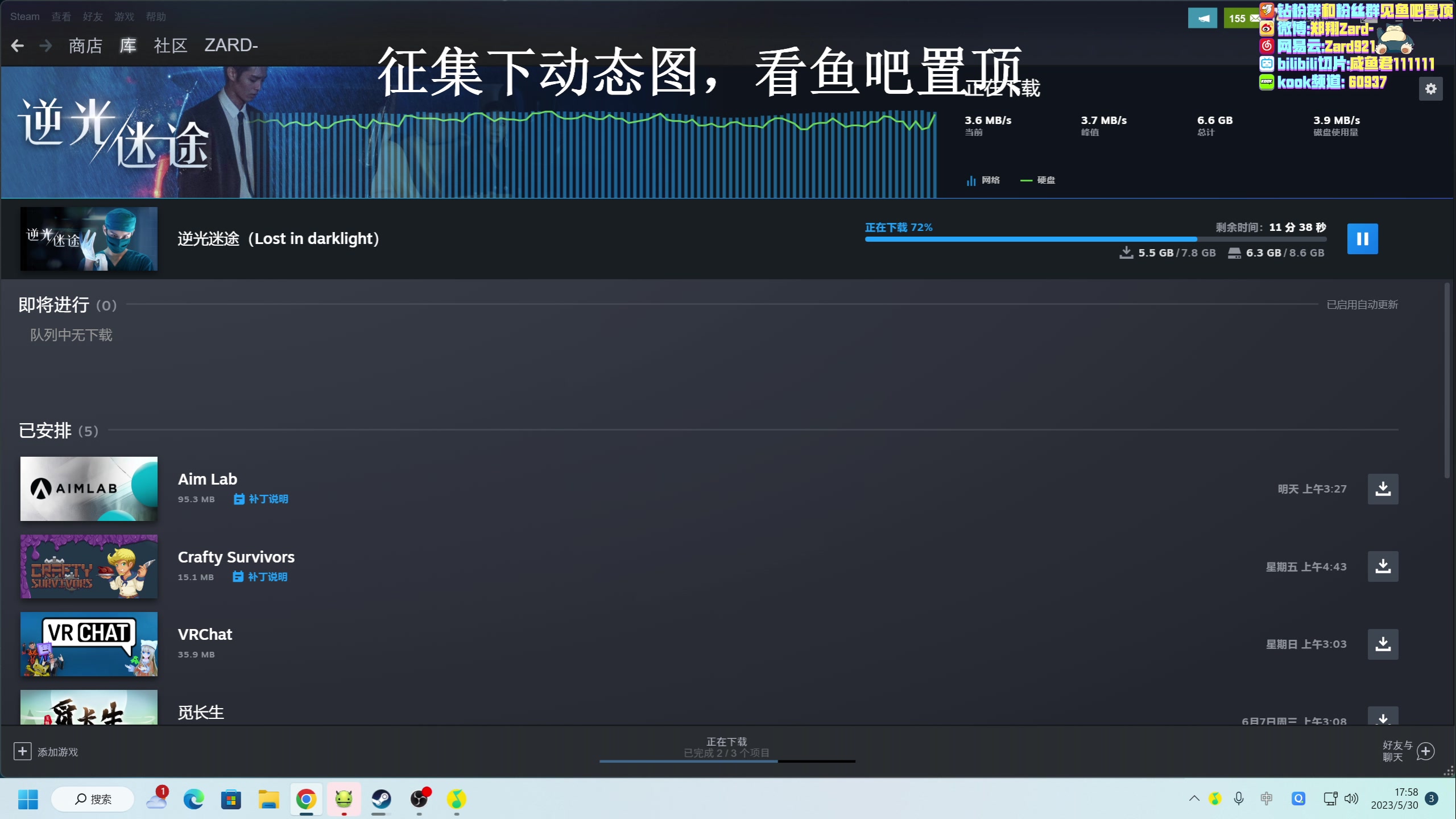Screen dimensions: 1456x819
Task: Open Steam from the Windows taskbar
Action: [381, 799]
